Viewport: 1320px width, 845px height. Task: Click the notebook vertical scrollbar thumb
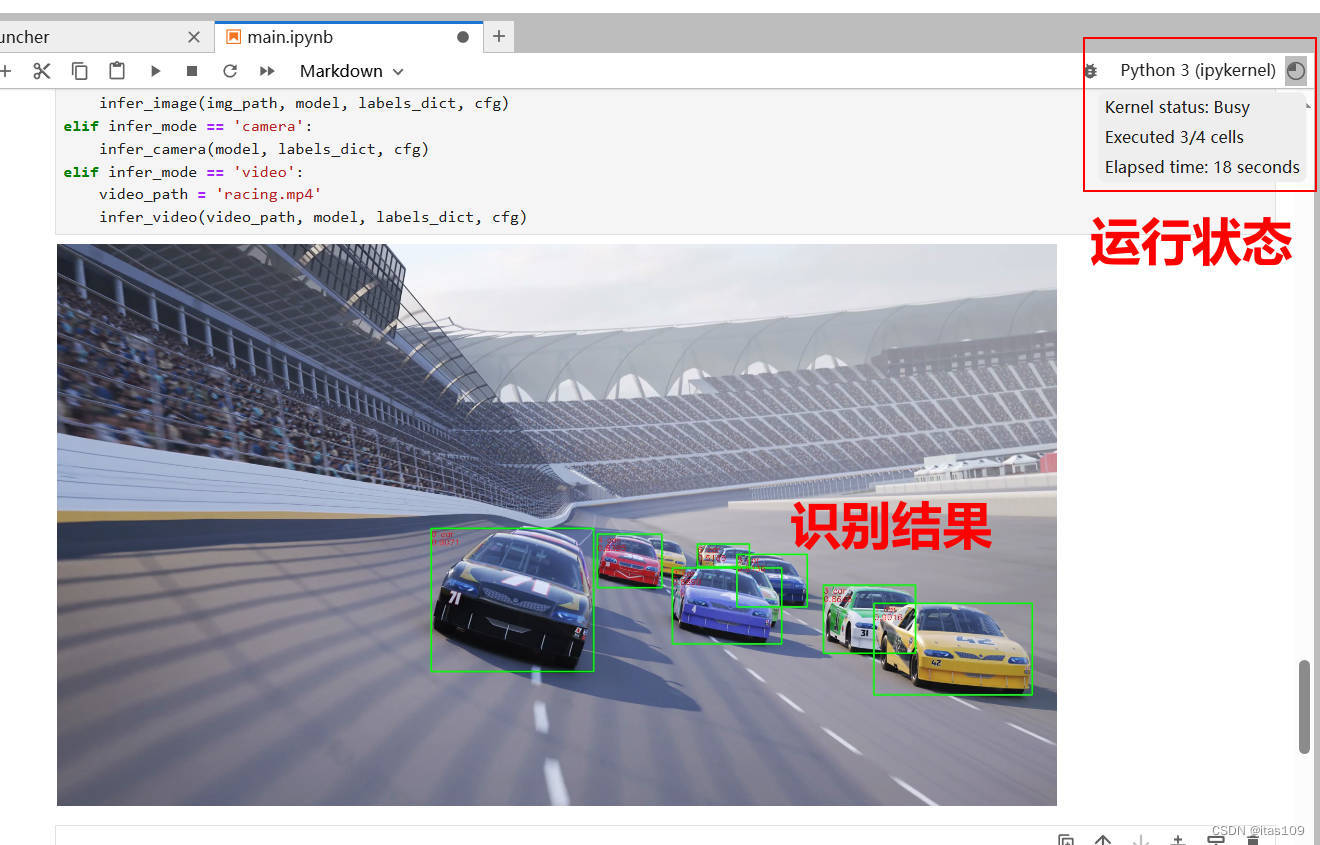click(x=1304, y=706)
